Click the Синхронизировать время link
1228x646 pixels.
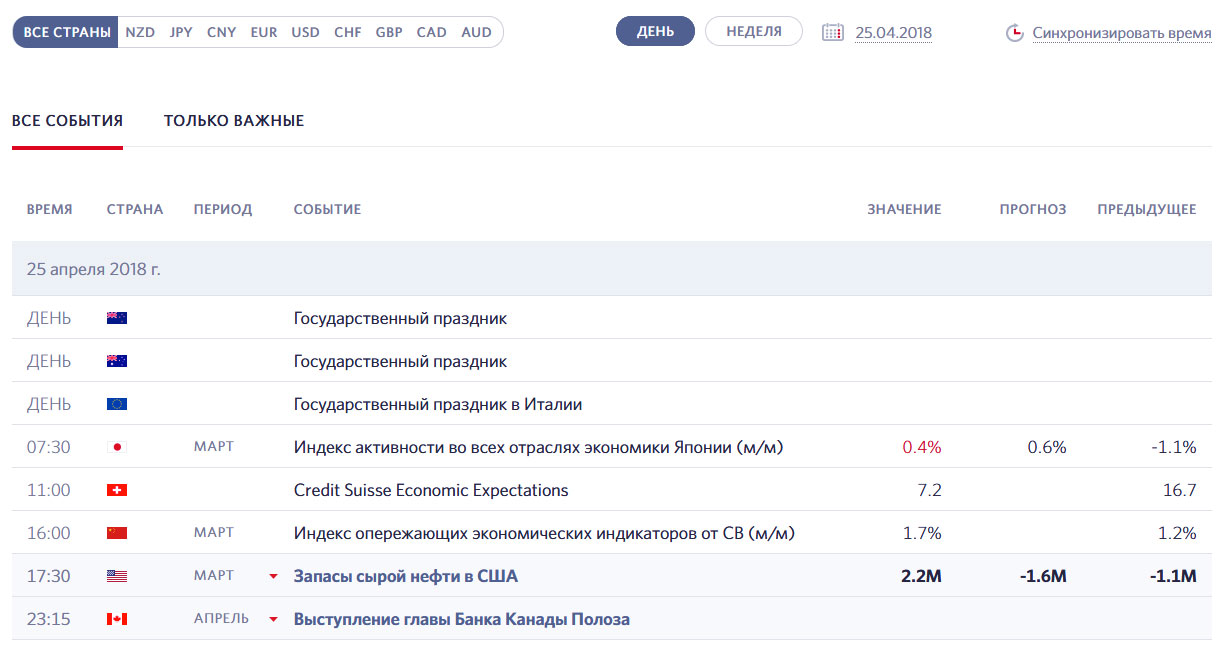pyautogui.click(x=1121, y=33)
